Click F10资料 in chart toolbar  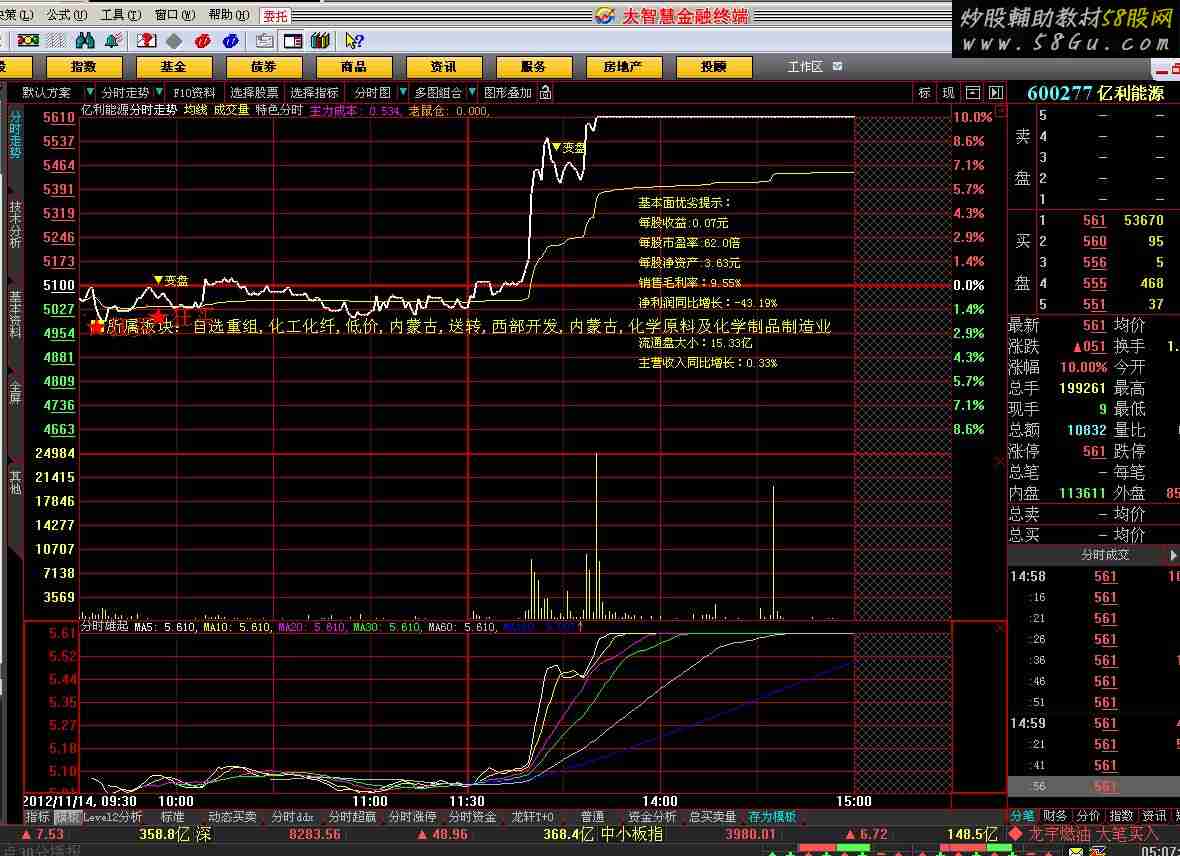[194, 93]
